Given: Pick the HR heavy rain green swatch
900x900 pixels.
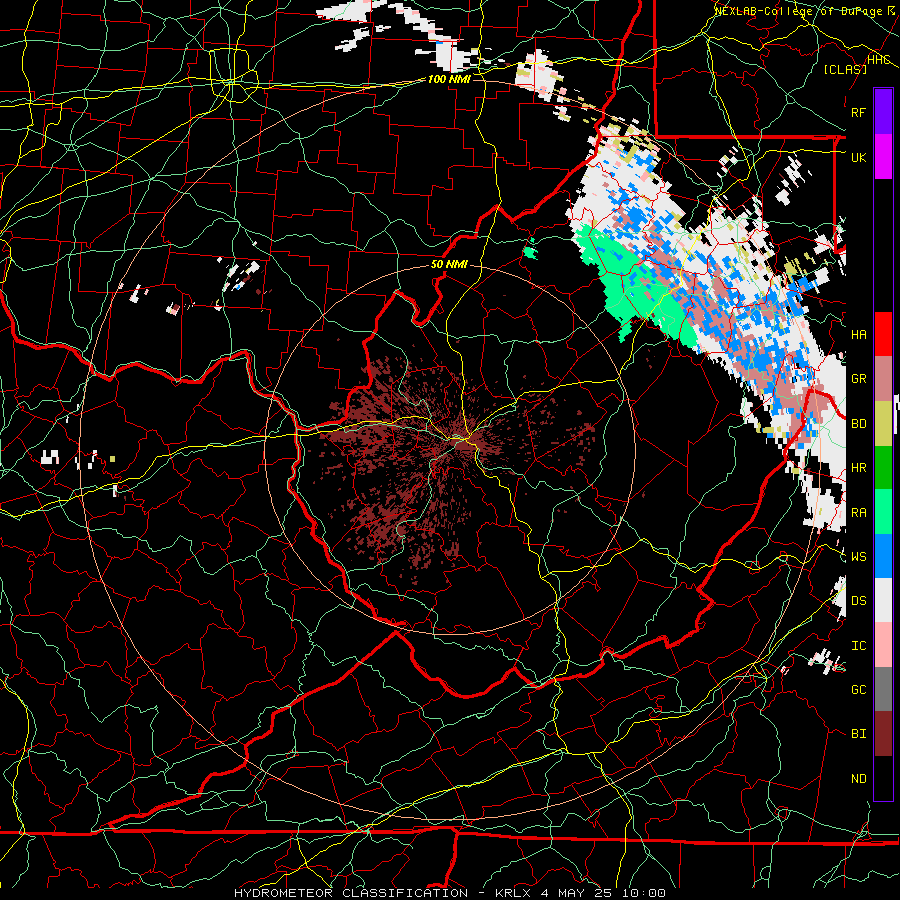Looking at the screenshot, I should point(883,468).
